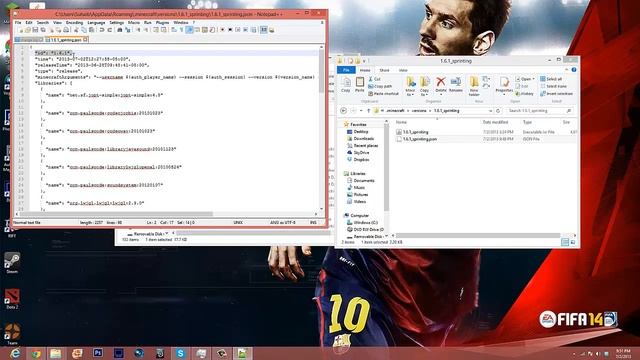The height and width of the screenshot is (360, 640).
Task: Start macro recording in Notepad++ toolbar
Action: (222, 30)
